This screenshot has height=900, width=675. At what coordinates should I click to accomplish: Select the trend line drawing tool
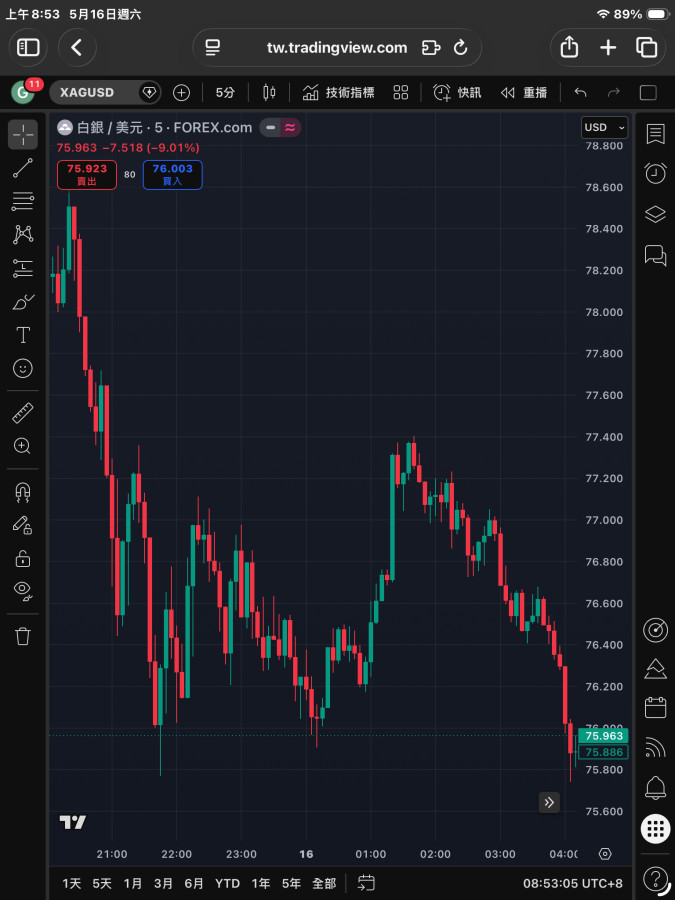(x=23, y=168)
